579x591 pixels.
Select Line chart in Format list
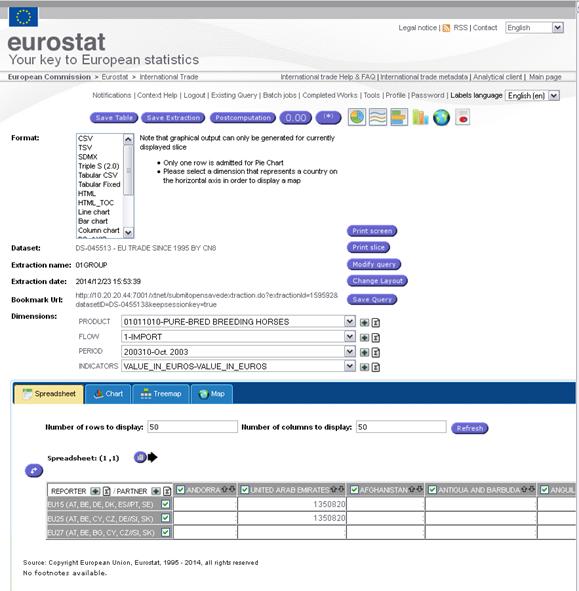click(x=94, y=212)
